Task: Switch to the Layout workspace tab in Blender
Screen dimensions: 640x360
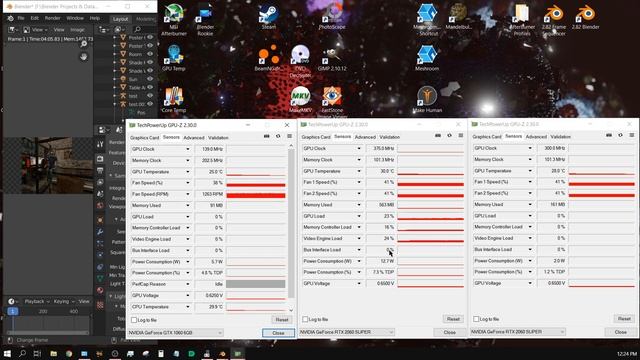Action: (x=120, y=19)
